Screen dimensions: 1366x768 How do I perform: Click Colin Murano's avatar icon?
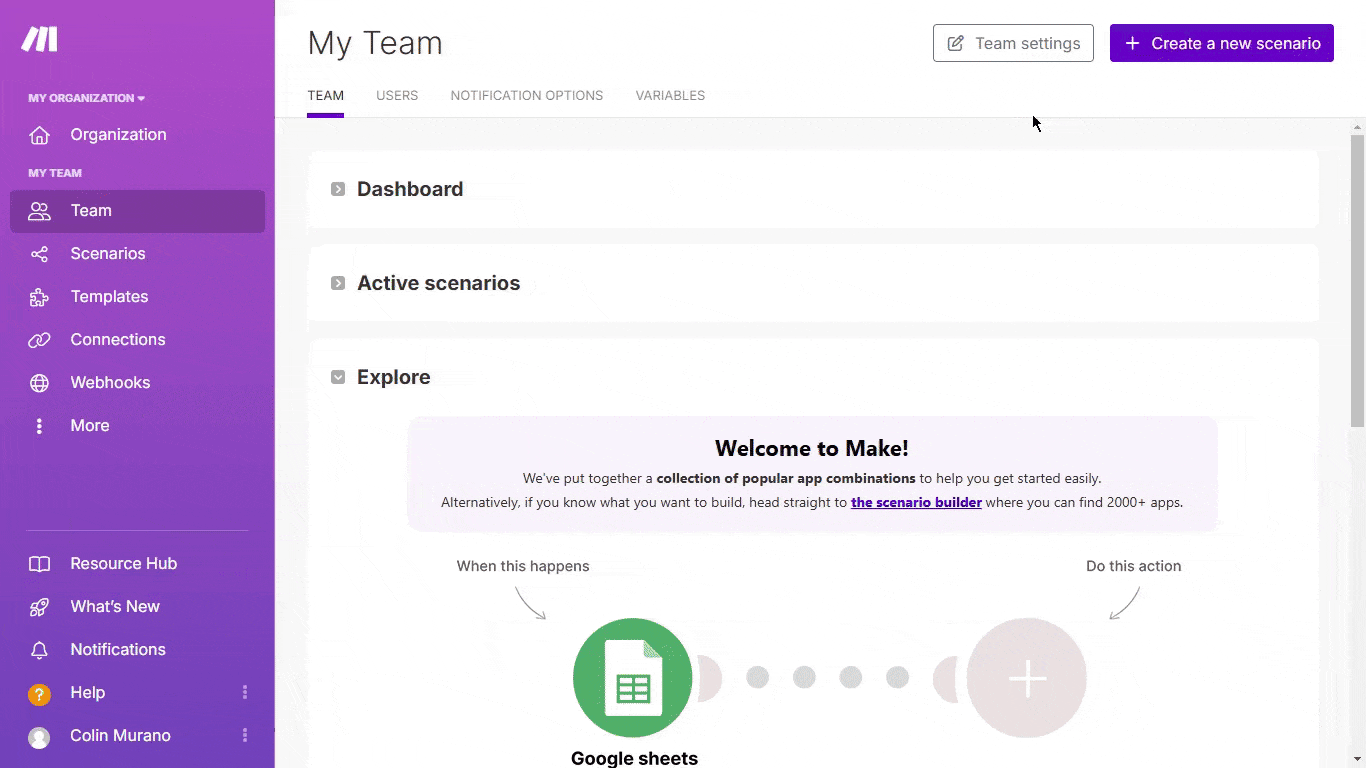coord(39,738)
